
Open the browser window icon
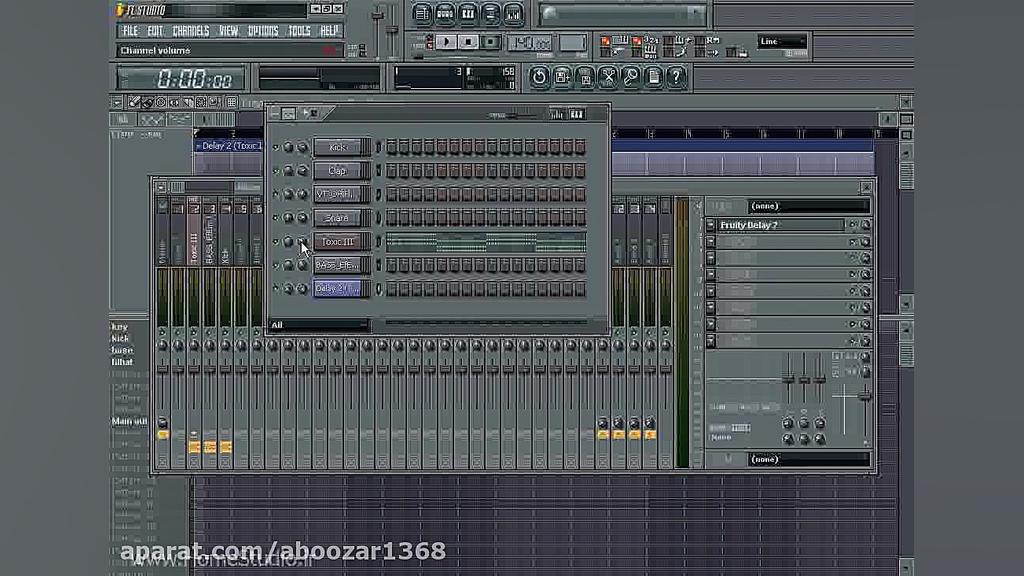pos(490,14)
